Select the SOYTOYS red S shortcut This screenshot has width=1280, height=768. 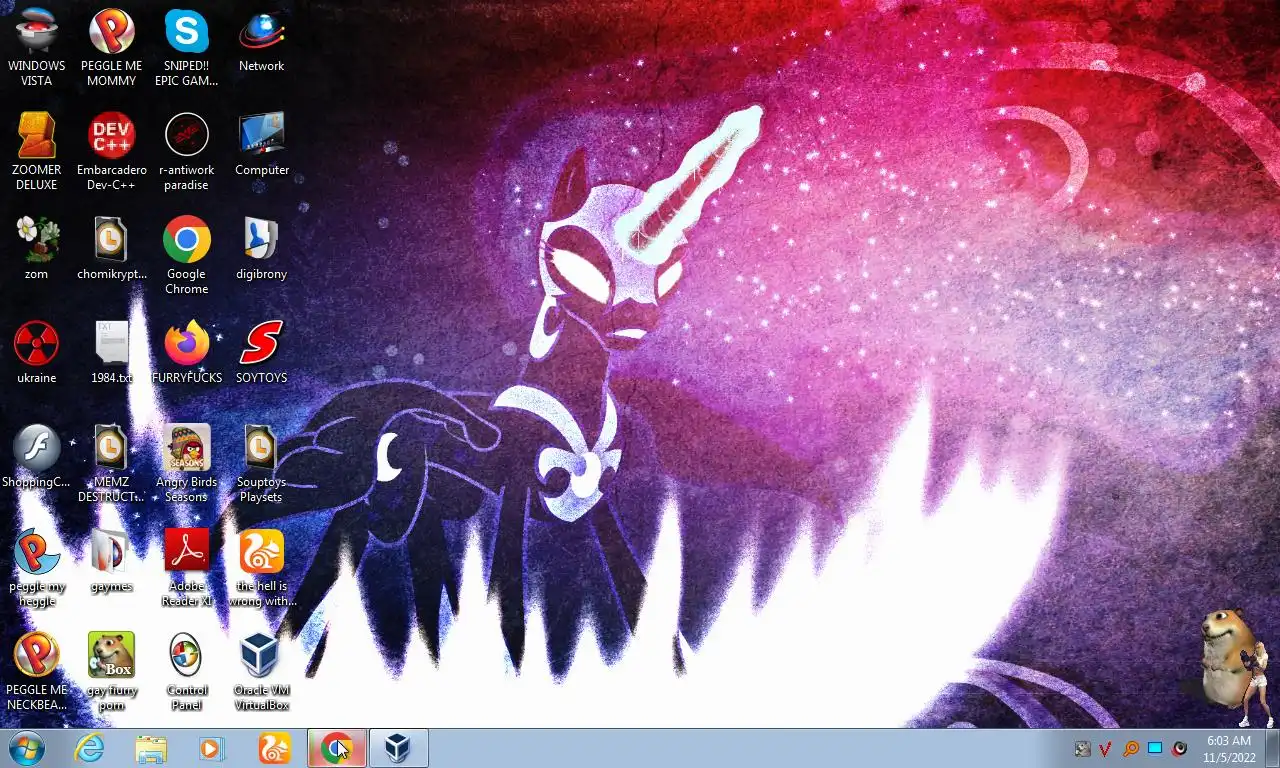262,352
